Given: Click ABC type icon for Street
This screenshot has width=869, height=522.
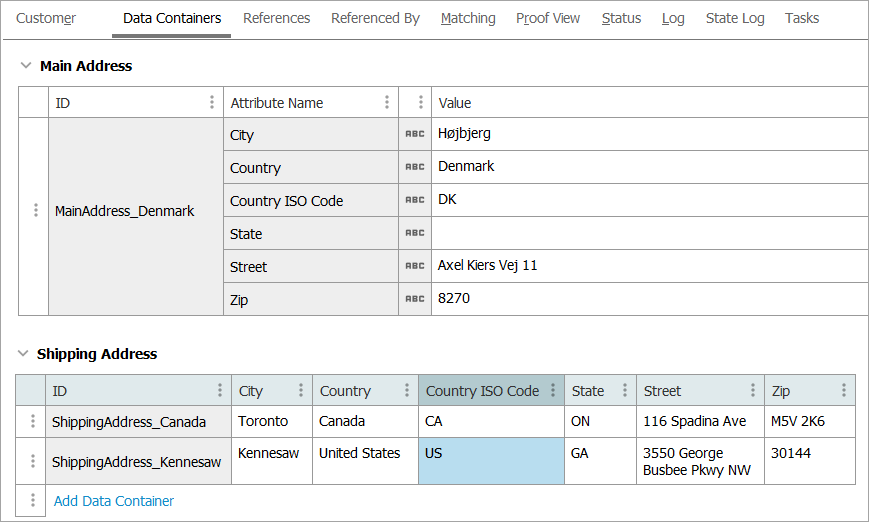Looking at the screenshot, I should point(415,265).
